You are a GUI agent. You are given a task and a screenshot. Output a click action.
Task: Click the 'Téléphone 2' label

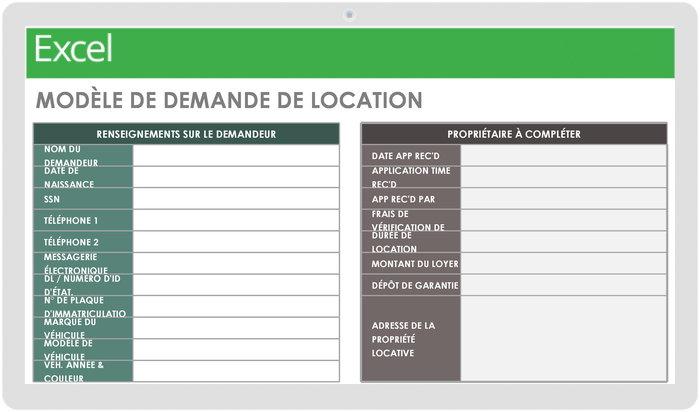83,242
